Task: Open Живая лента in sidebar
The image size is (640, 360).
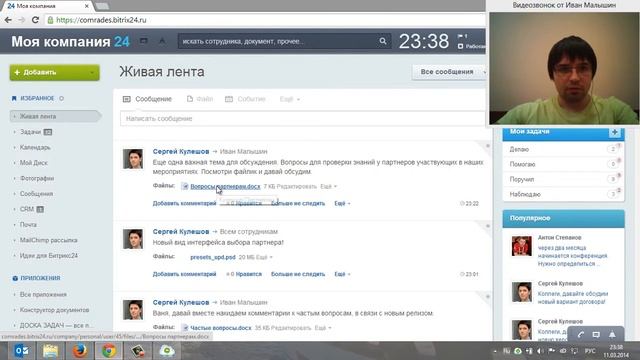Action: coord(55,116)
